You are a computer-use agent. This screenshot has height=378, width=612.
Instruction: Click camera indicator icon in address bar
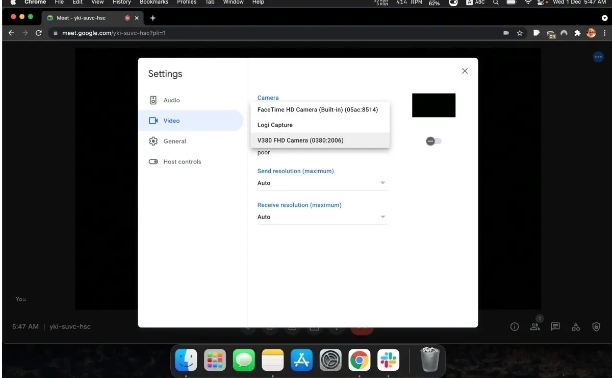(x=506, y=33)
